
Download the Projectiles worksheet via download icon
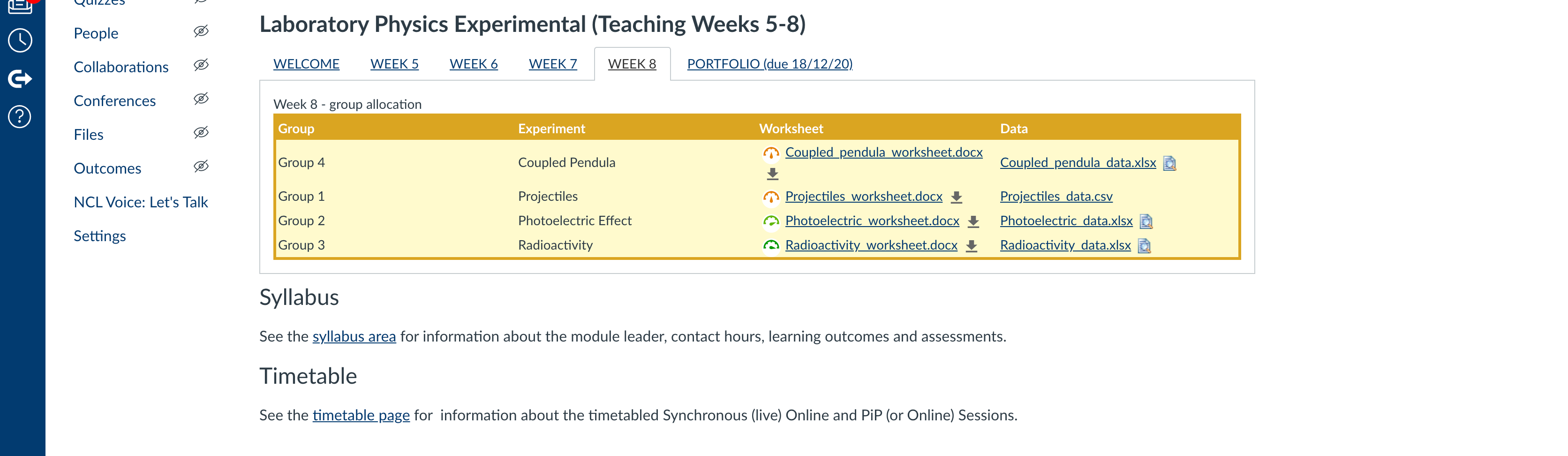click(x=956, y=197)
